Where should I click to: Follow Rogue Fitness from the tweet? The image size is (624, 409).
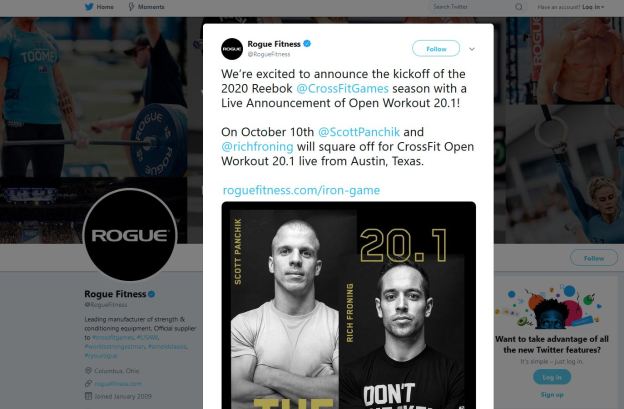[x=436, y=49]
